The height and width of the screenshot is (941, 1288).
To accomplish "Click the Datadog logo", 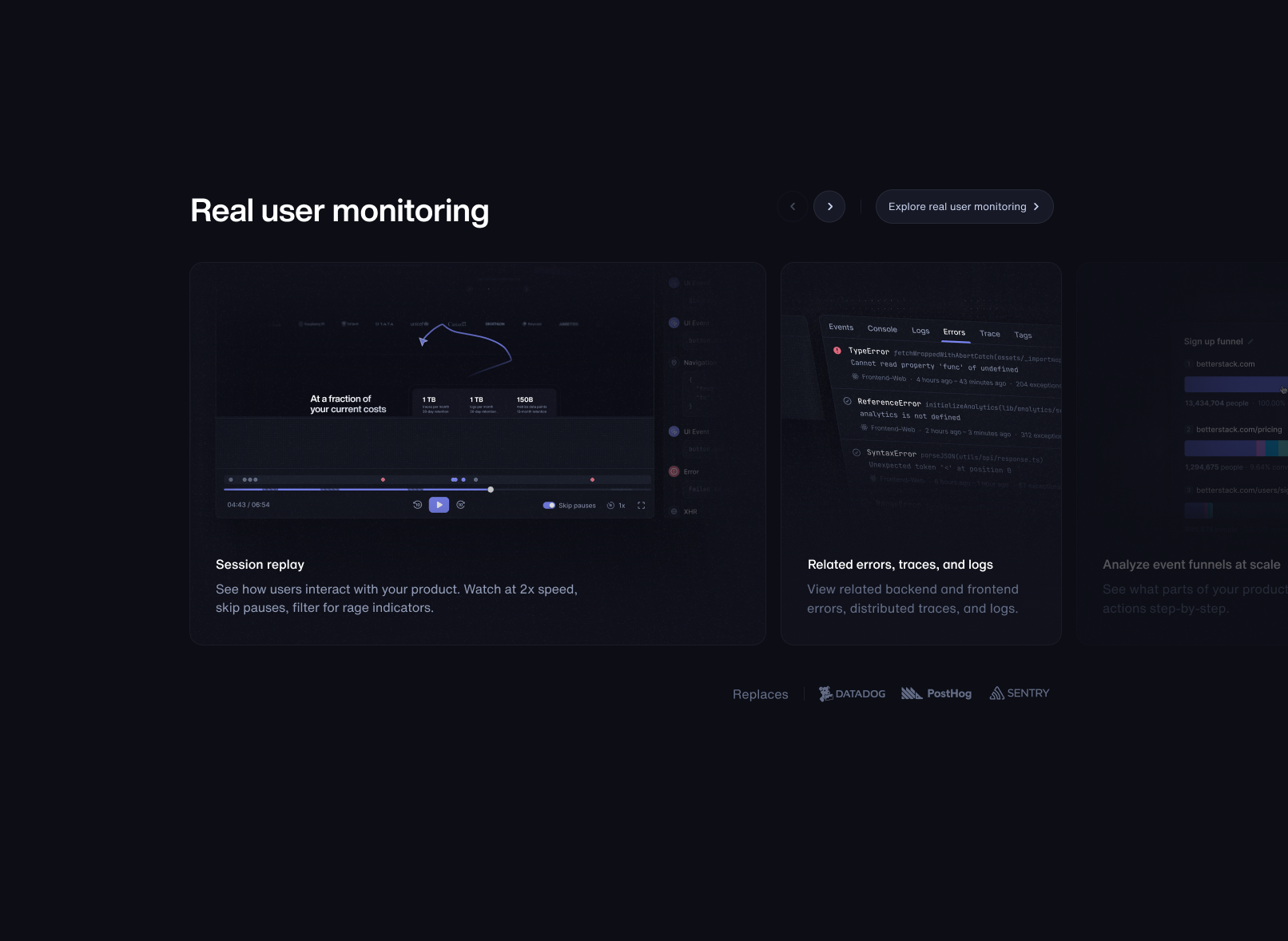I will pyautogui.click(x=852, y=694).
